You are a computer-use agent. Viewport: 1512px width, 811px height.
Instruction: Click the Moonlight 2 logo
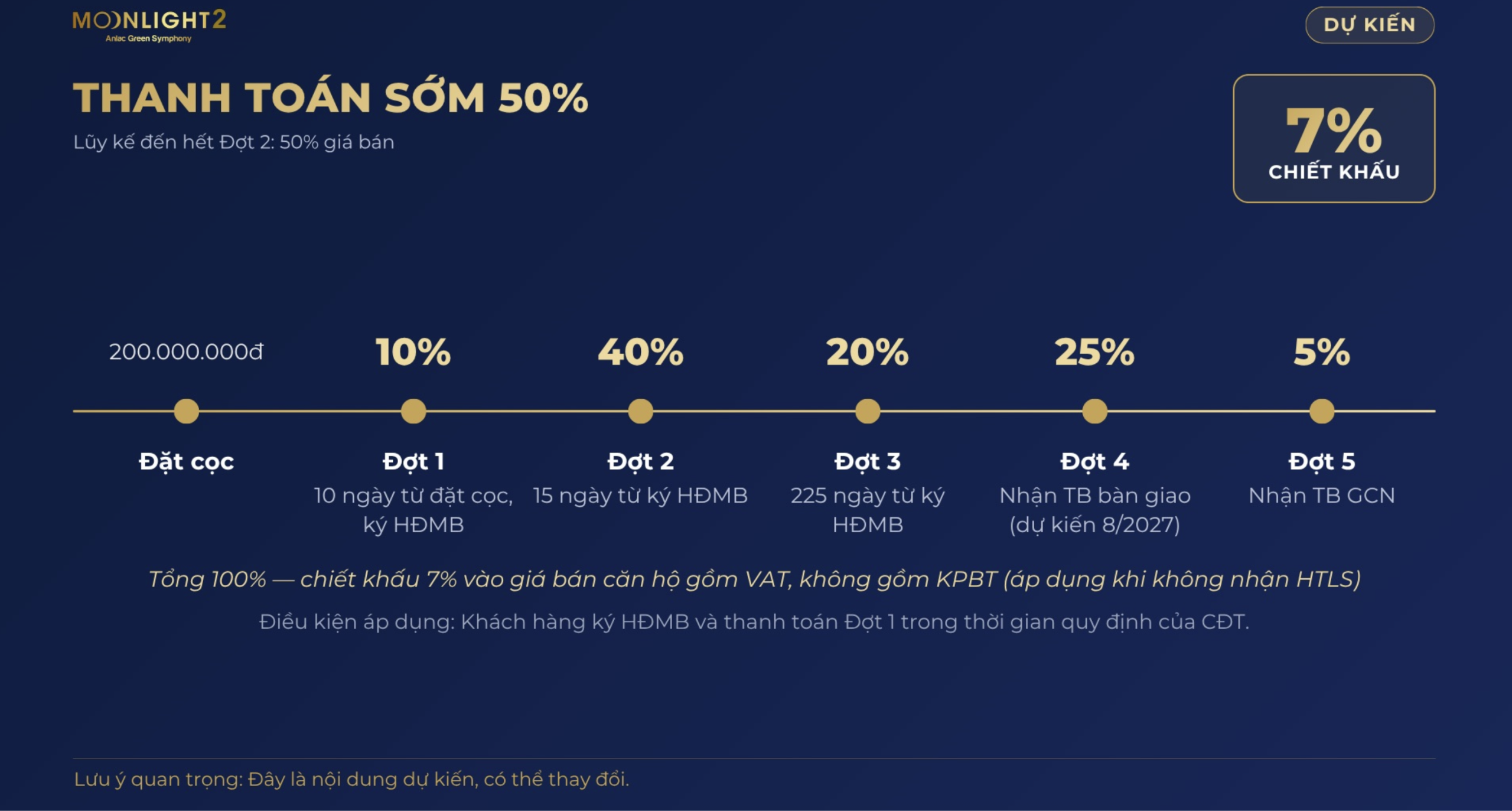point(149,26)
